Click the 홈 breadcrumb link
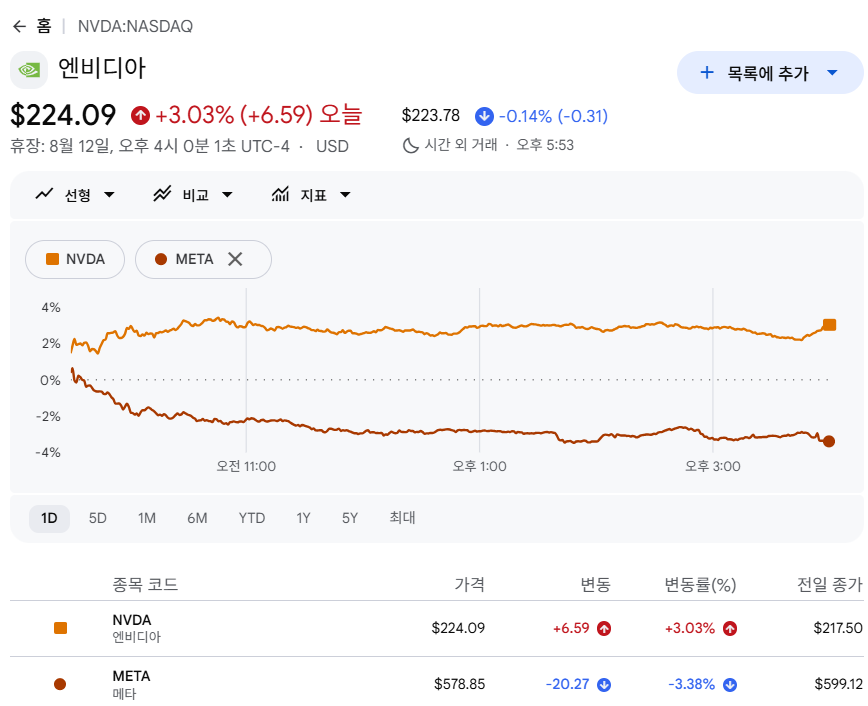 click(44, 26)
